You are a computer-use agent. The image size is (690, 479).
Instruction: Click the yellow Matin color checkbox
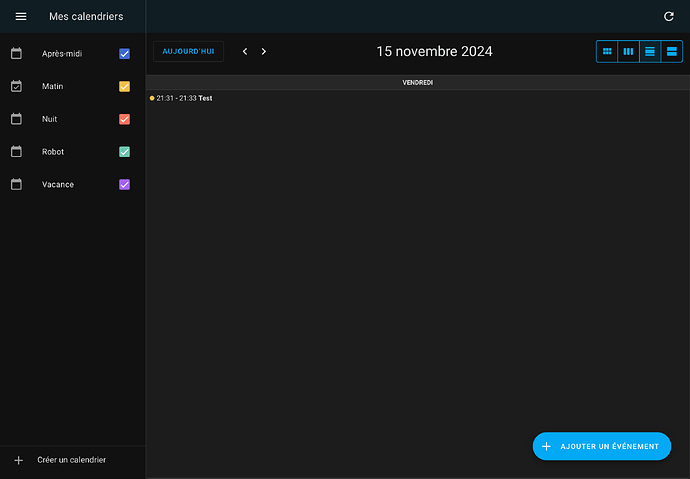coord(124,87)
